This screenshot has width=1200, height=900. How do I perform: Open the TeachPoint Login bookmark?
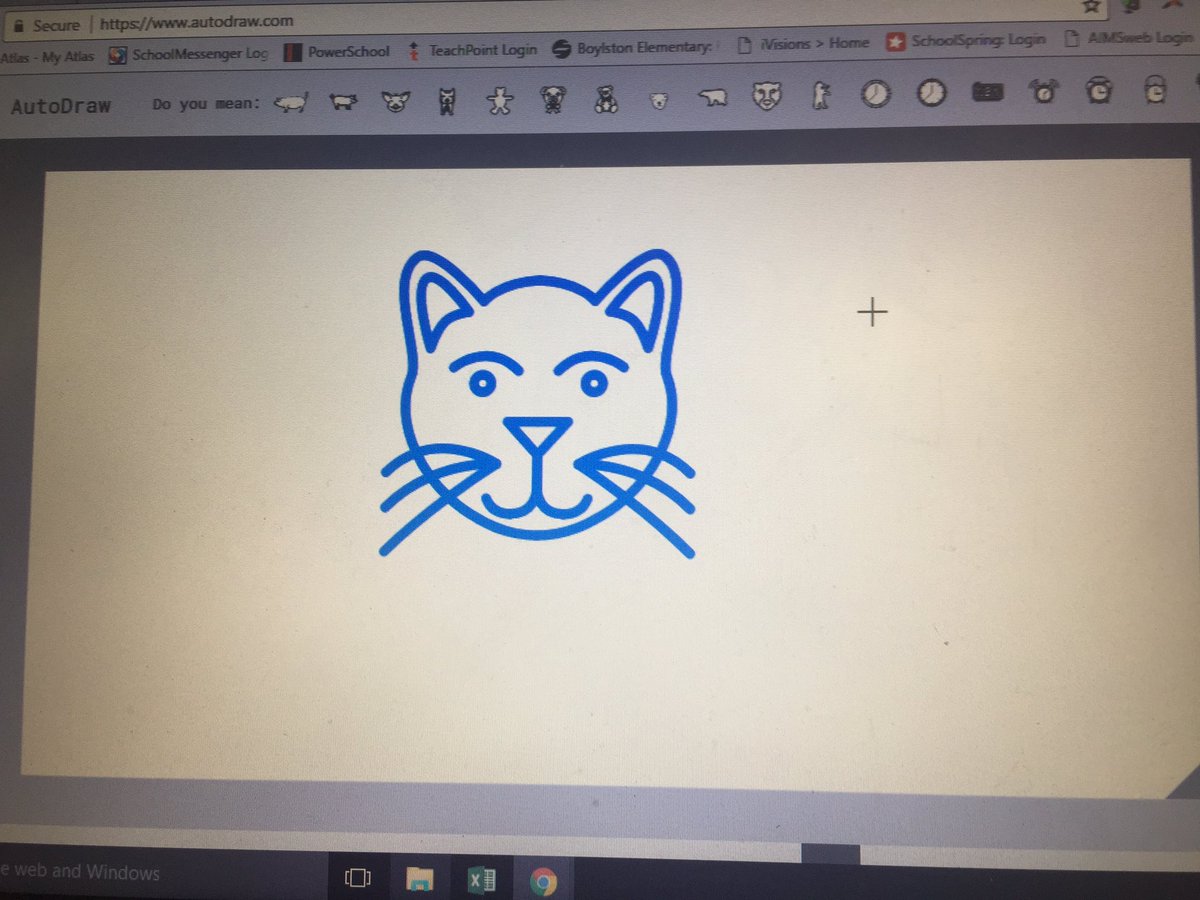(x=472, y=49)
